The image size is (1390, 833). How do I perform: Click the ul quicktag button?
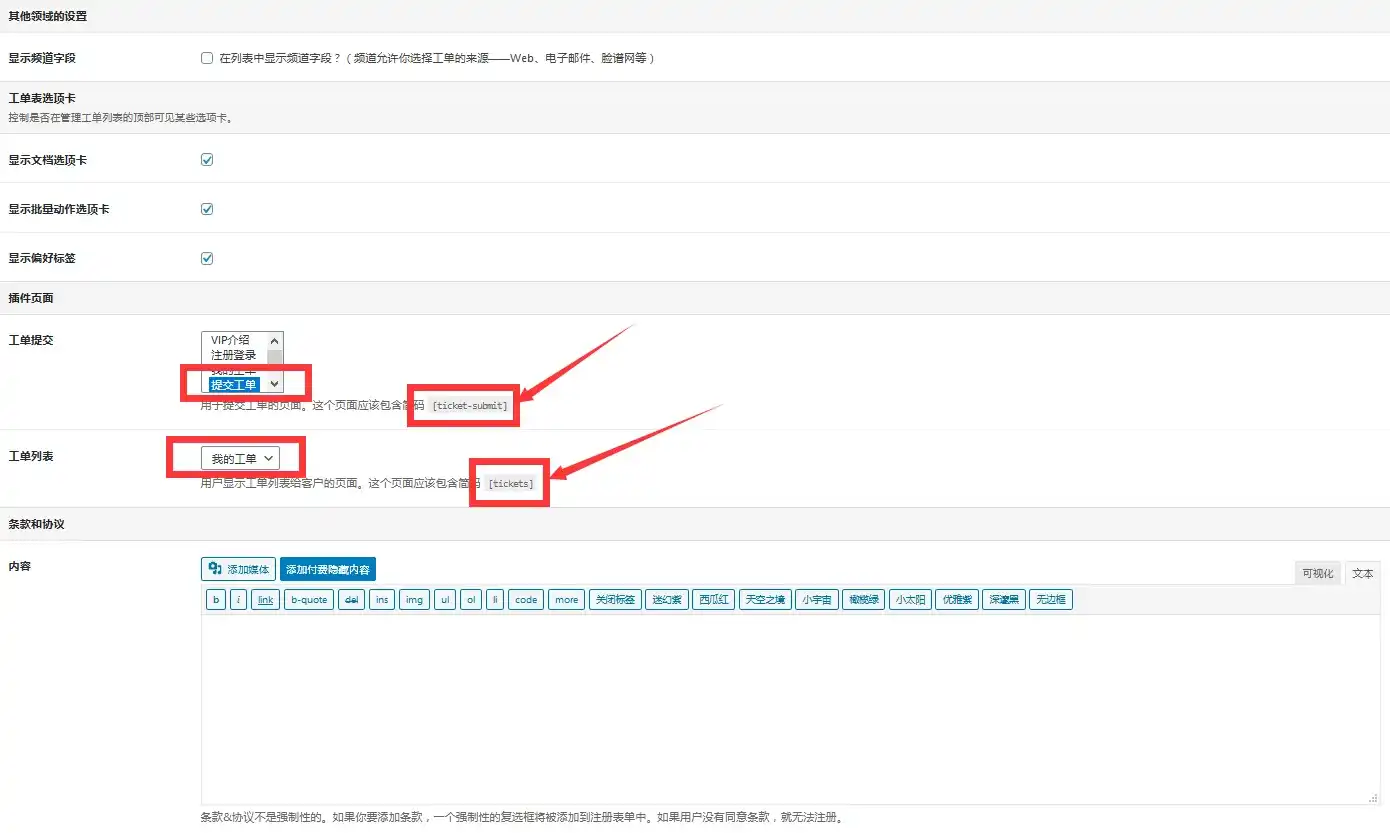[445, 600]
